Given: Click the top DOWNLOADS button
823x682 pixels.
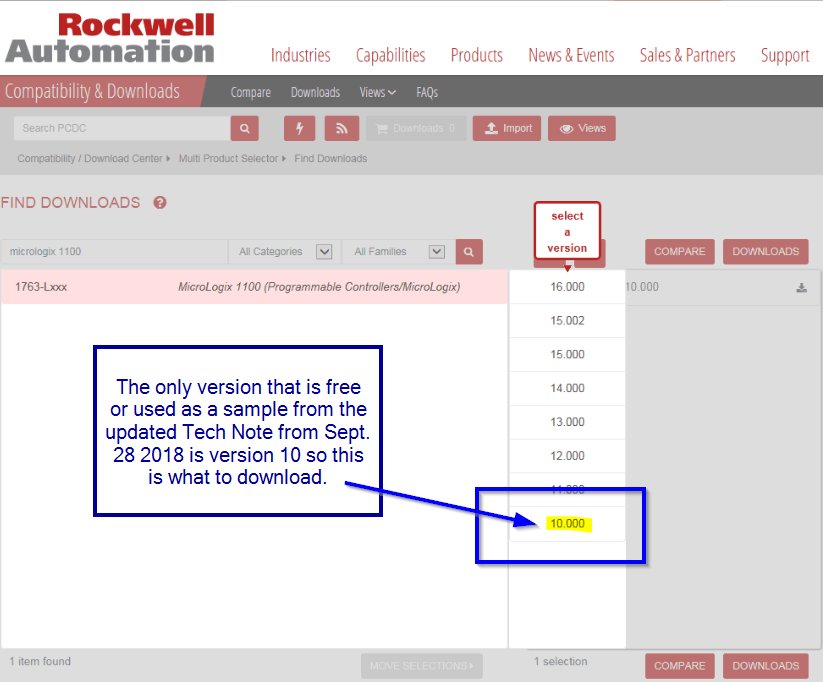Looking at the screenshot, I should point(766,251).
